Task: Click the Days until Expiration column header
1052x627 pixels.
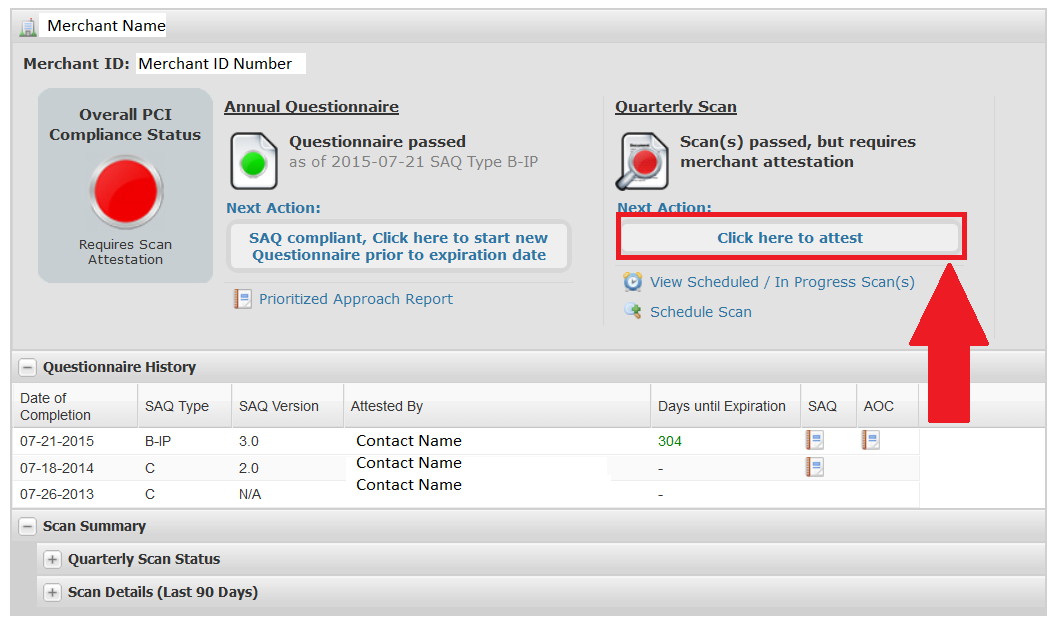Action: (726, 406)
